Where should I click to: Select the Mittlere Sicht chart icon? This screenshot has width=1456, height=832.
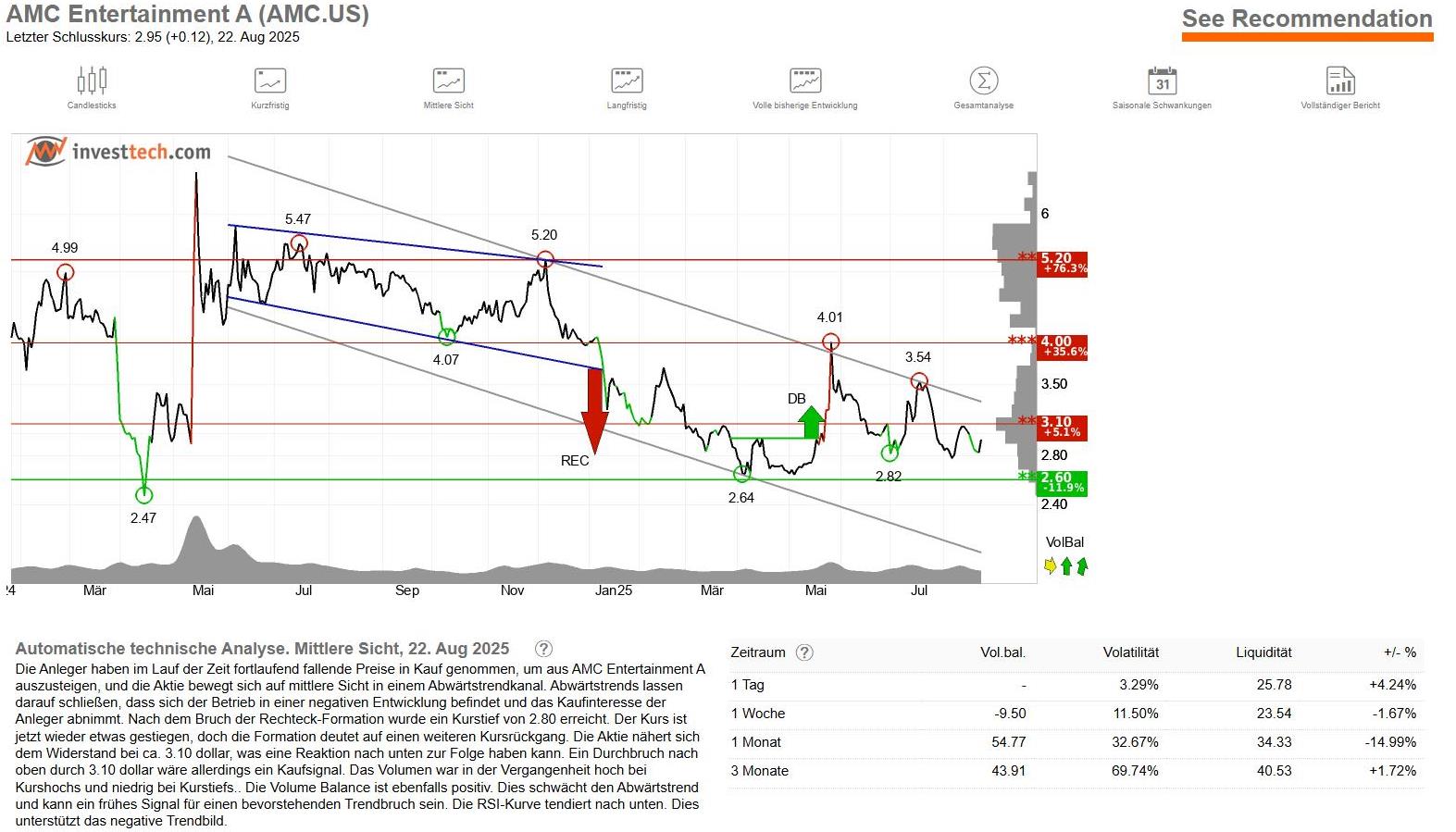(x=449, y=81)
